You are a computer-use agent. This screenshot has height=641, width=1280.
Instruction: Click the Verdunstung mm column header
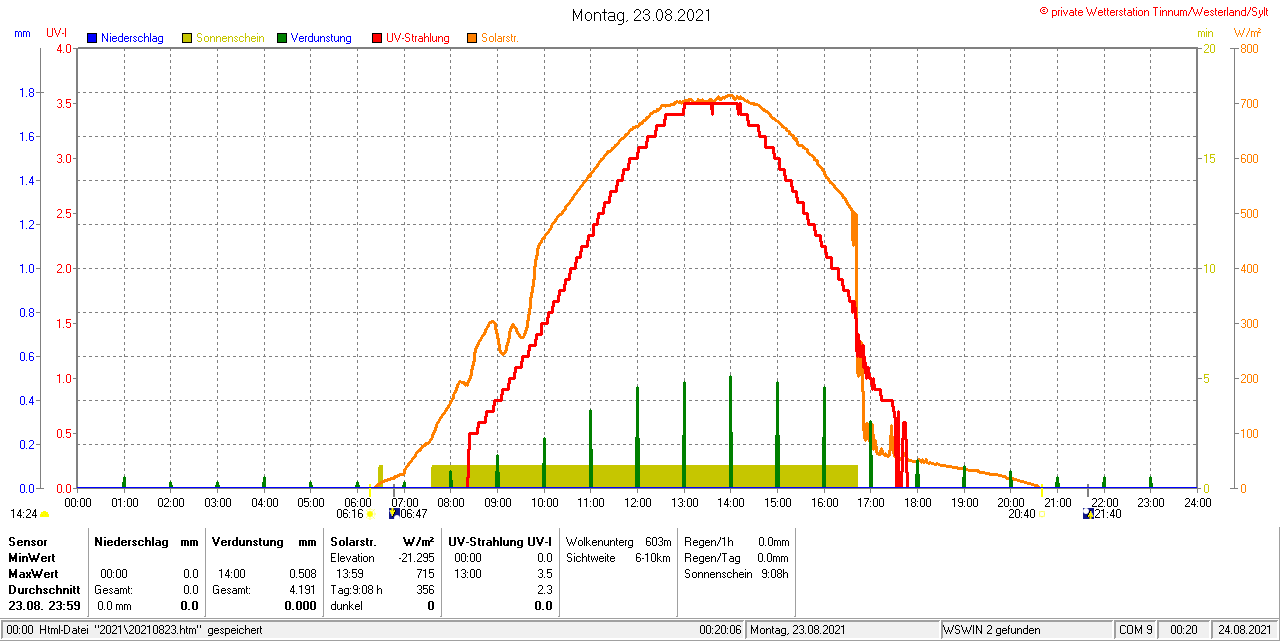pyautogui.click(x=264, y=541)
